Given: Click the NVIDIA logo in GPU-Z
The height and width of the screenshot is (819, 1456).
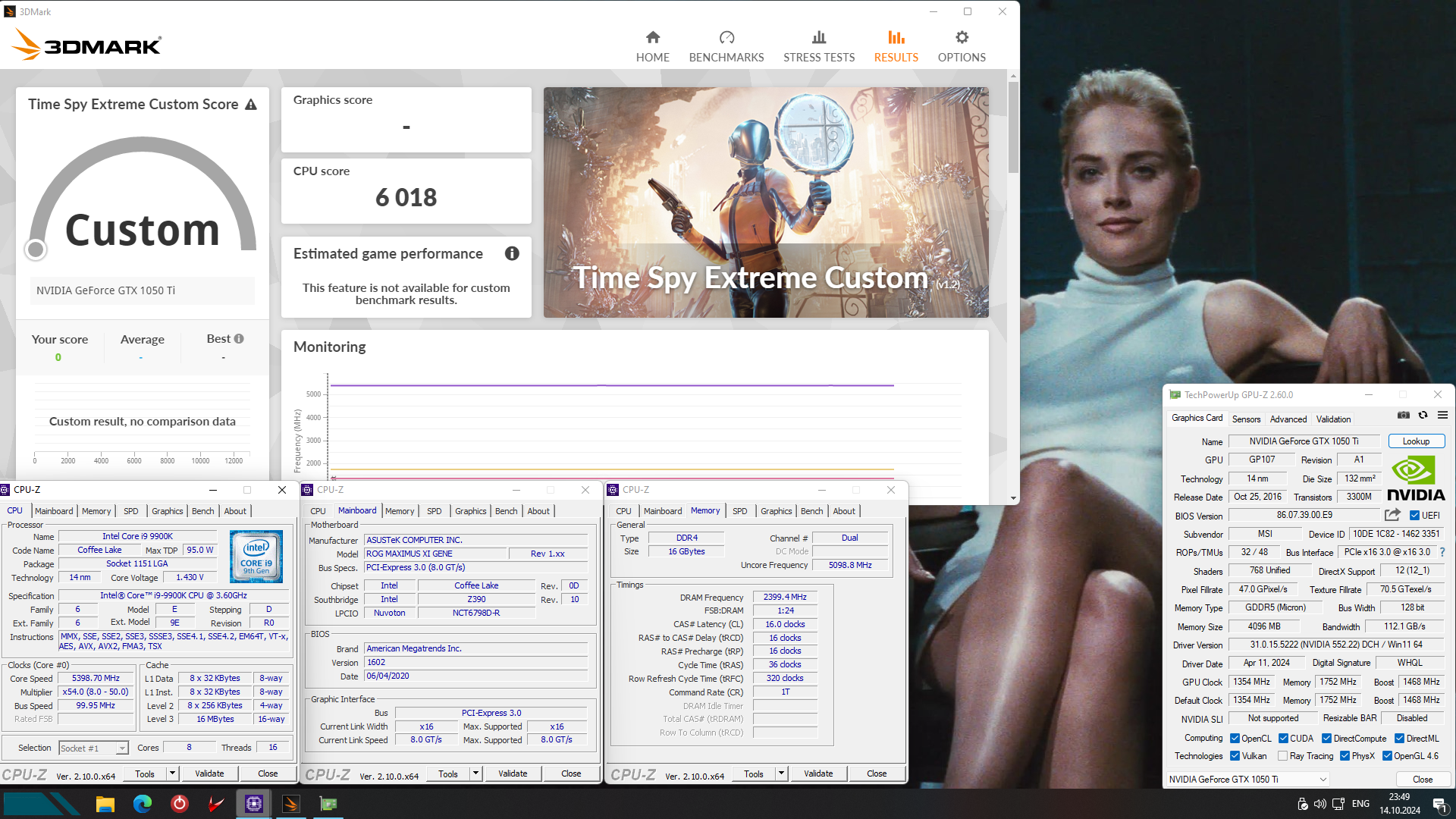Looking at the screenshot, I should click(x=1415, y=478).
